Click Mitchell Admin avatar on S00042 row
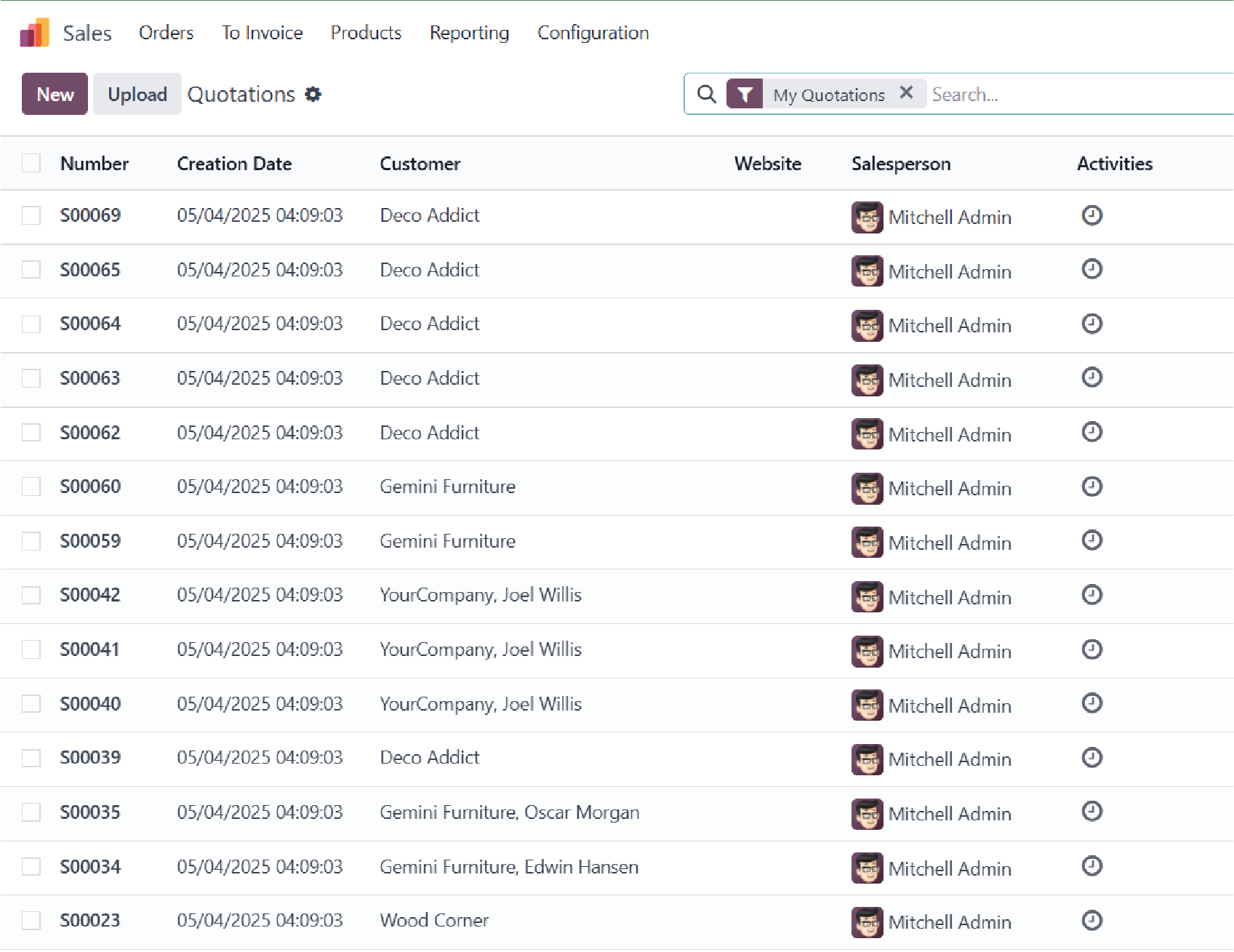 [x=867, y=596]
